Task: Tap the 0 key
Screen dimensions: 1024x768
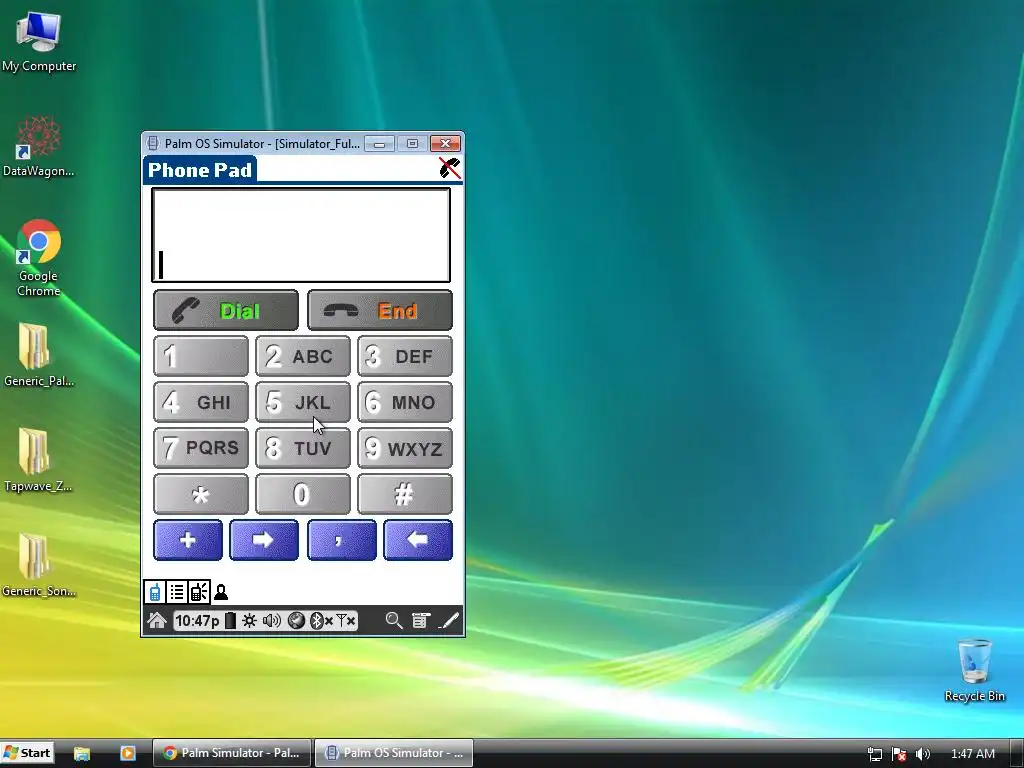Action: click(303, 494)
